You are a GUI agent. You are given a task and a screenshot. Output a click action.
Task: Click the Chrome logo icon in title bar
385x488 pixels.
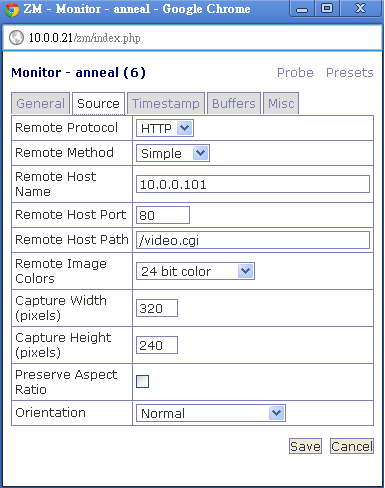(12, 9)
